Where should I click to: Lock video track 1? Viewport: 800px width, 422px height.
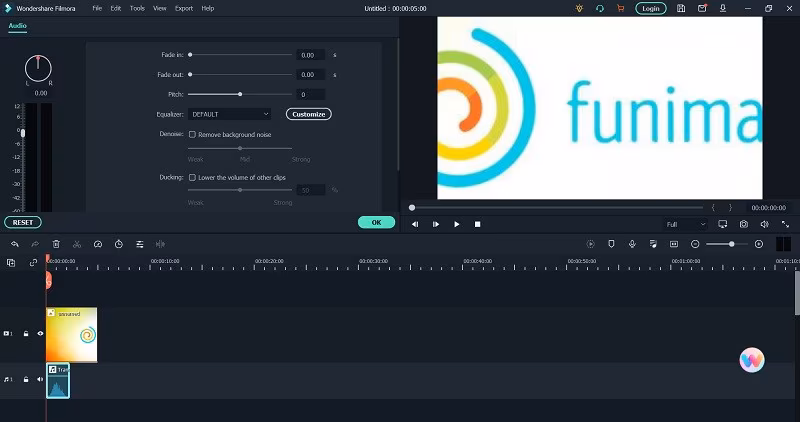coord(26,334)
